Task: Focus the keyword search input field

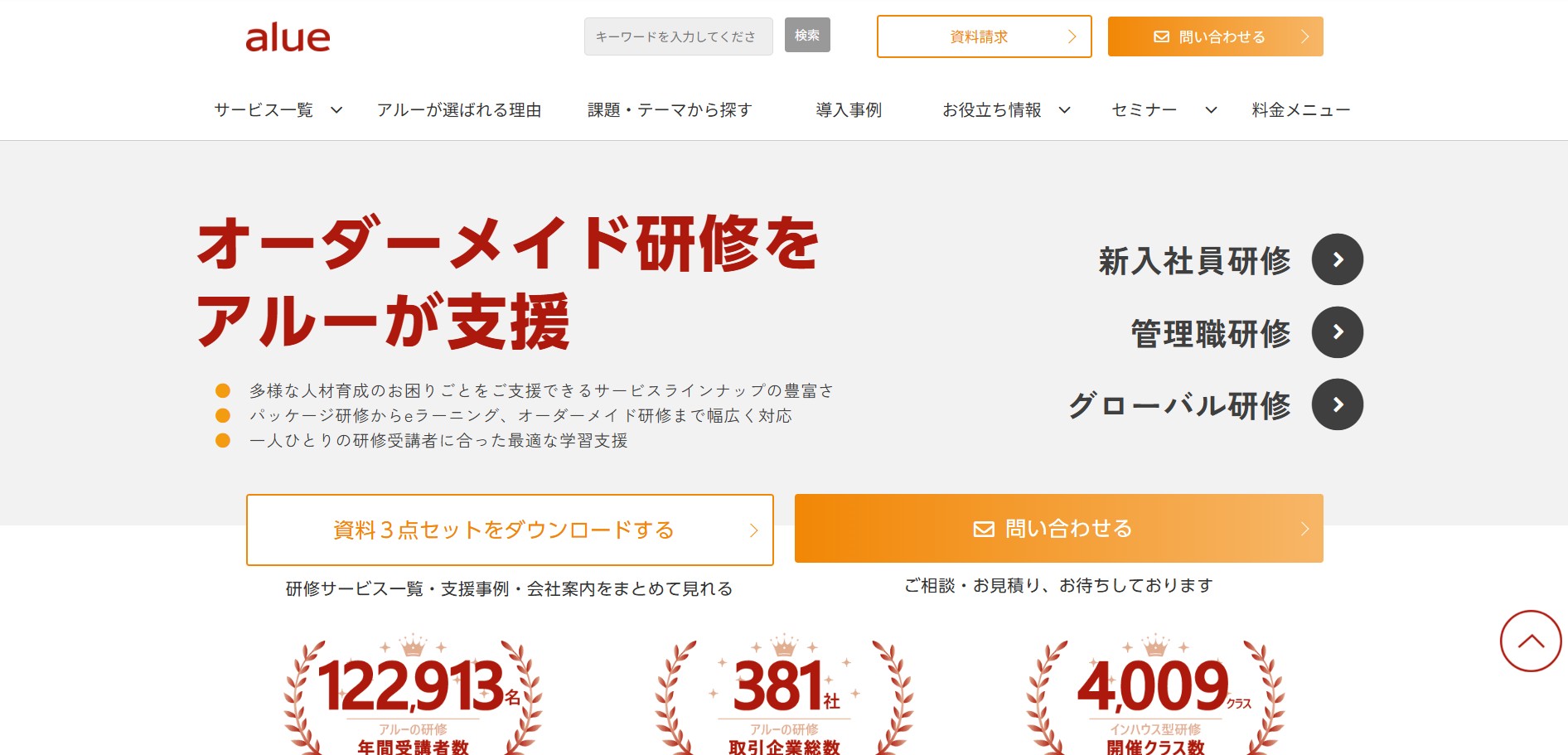Action: pyautogui.click(x=678, y=36)
